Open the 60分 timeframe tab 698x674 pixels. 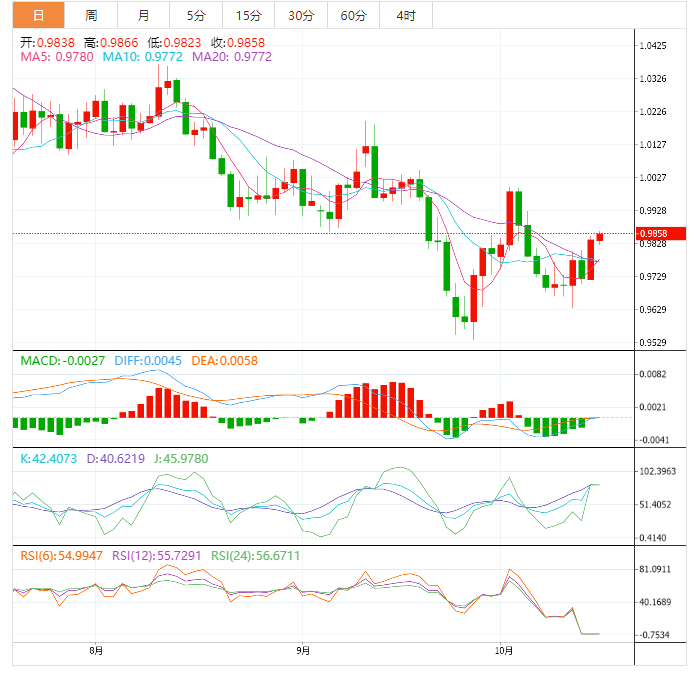tap(353, 15)
